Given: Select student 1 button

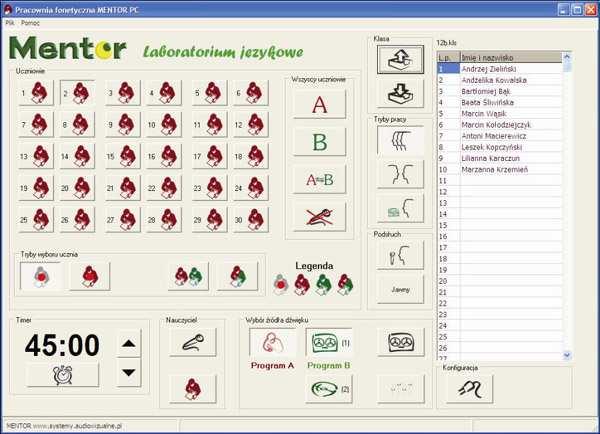Looking at the screenshot, I should point(35,93).
